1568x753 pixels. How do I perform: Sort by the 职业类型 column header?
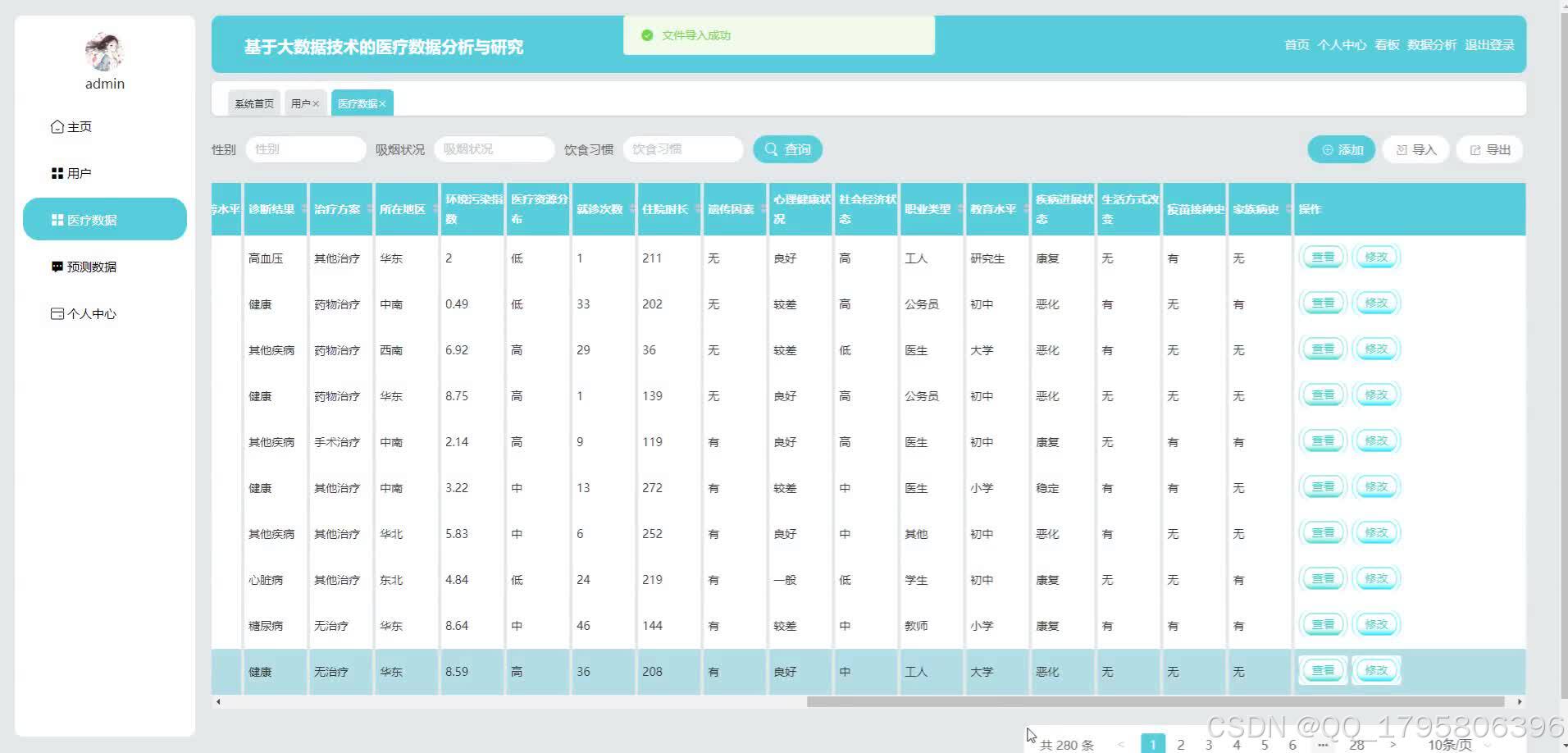tap(932, 209)
